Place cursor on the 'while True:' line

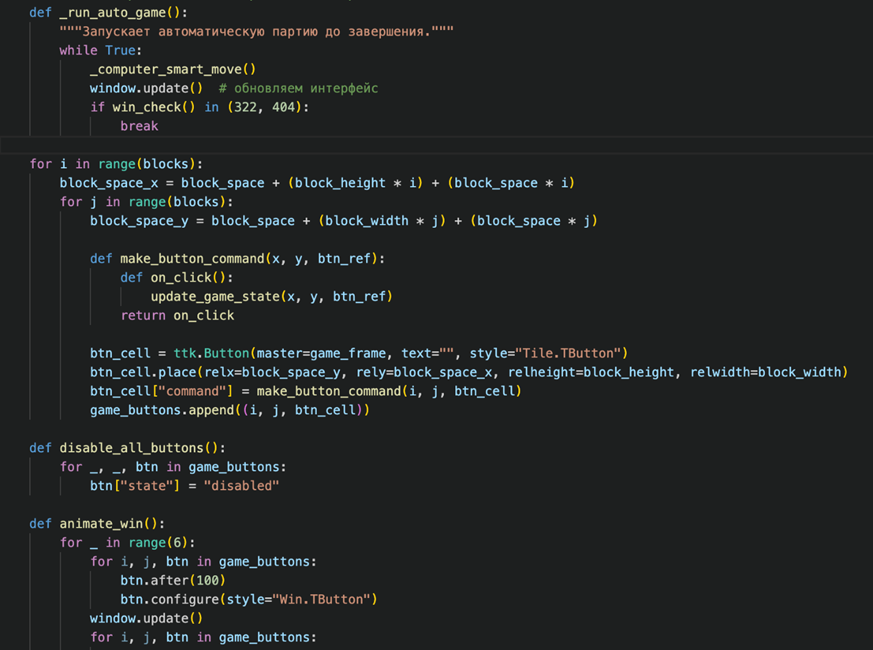101,50
